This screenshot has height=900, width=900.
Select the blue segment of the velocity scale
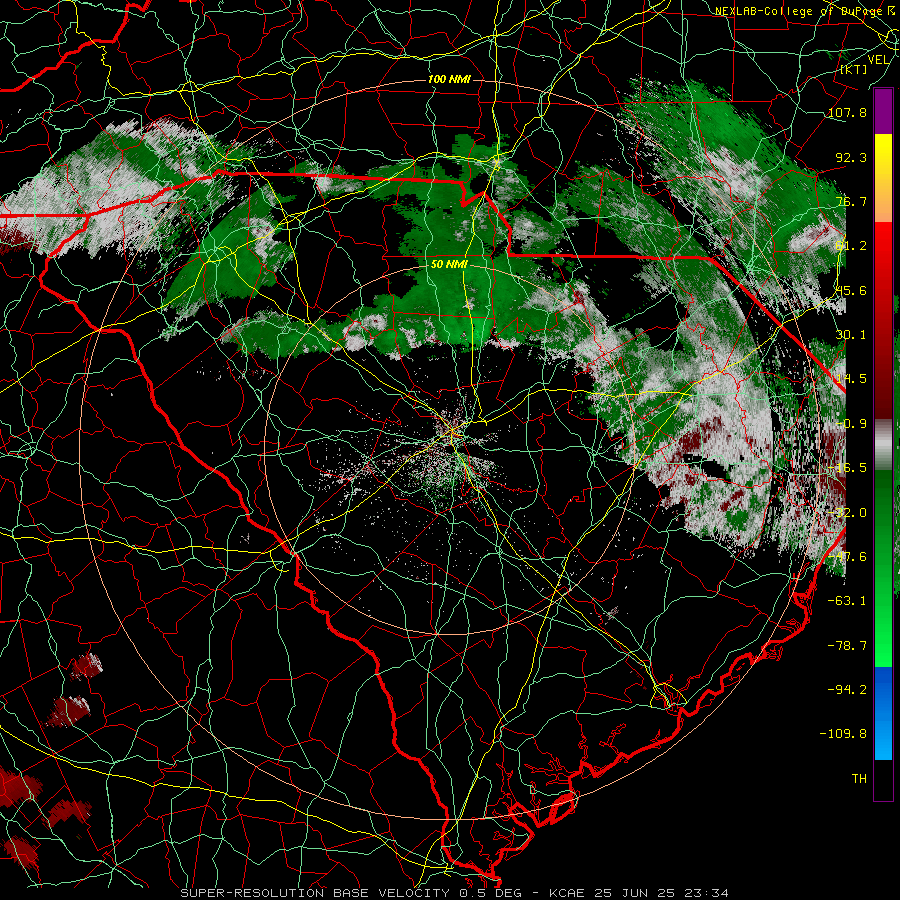tap(883, 713)
